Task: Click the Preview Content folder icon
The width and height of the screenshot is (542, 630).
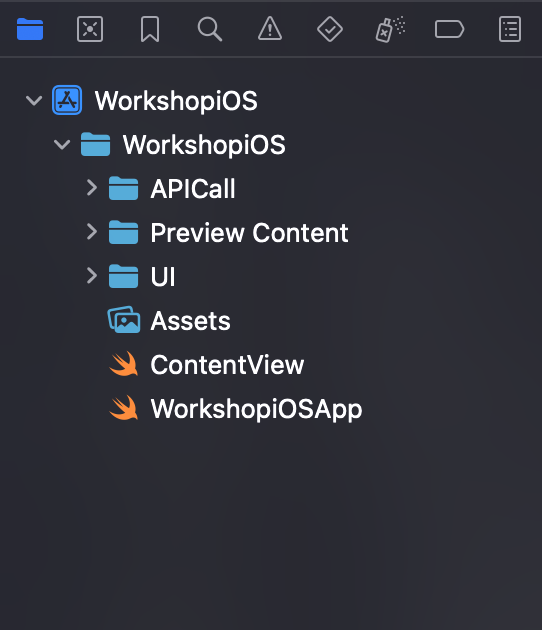Action: click(123, 232)
